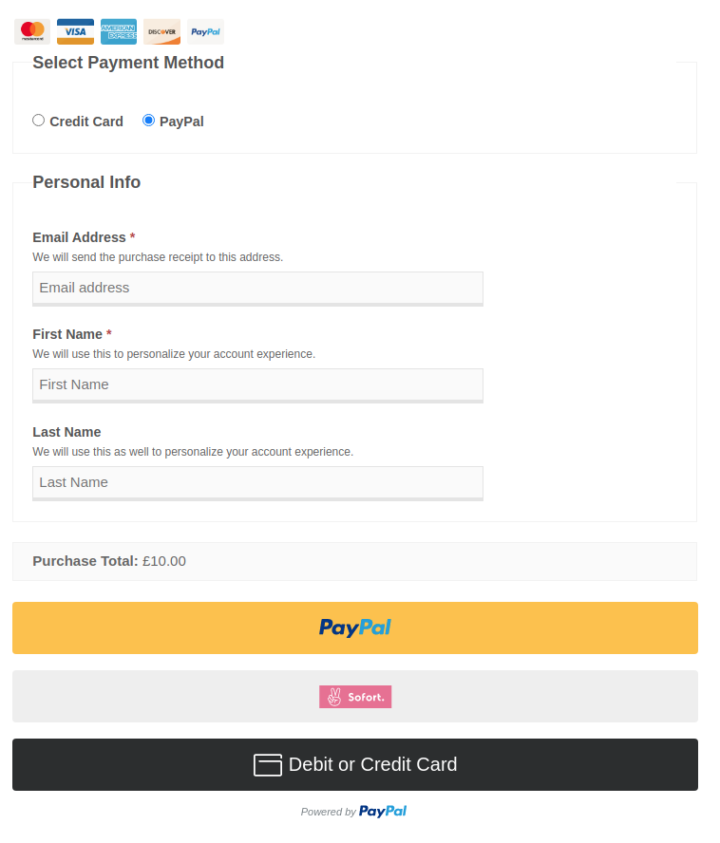Select the Credit Card payment option

(x=38, y=120)
